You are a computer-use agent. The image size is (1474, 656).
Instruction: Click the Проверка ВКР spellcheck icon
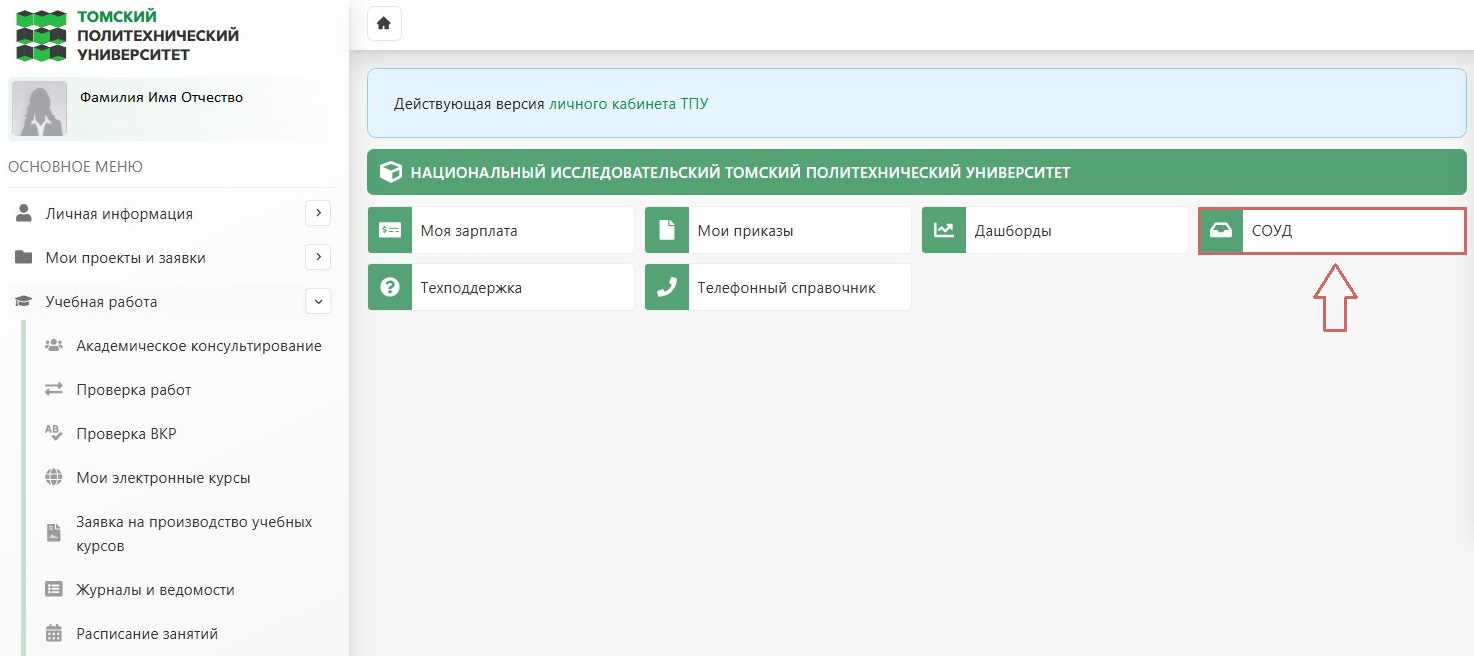54,433
